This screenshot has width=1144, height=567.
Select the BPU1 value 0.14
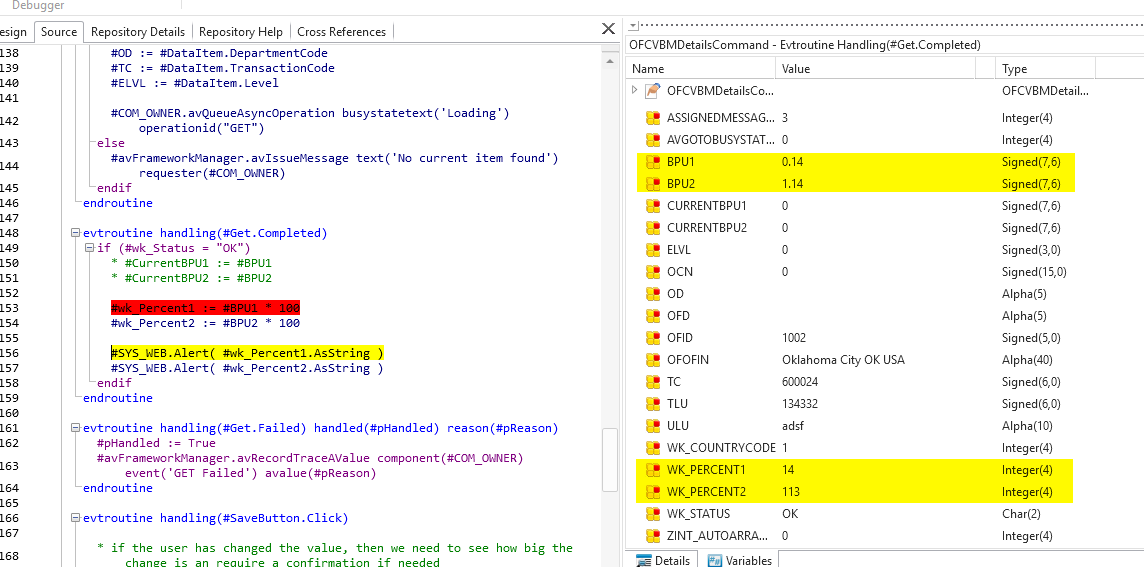pyautogui.click(x=792, y=162)
